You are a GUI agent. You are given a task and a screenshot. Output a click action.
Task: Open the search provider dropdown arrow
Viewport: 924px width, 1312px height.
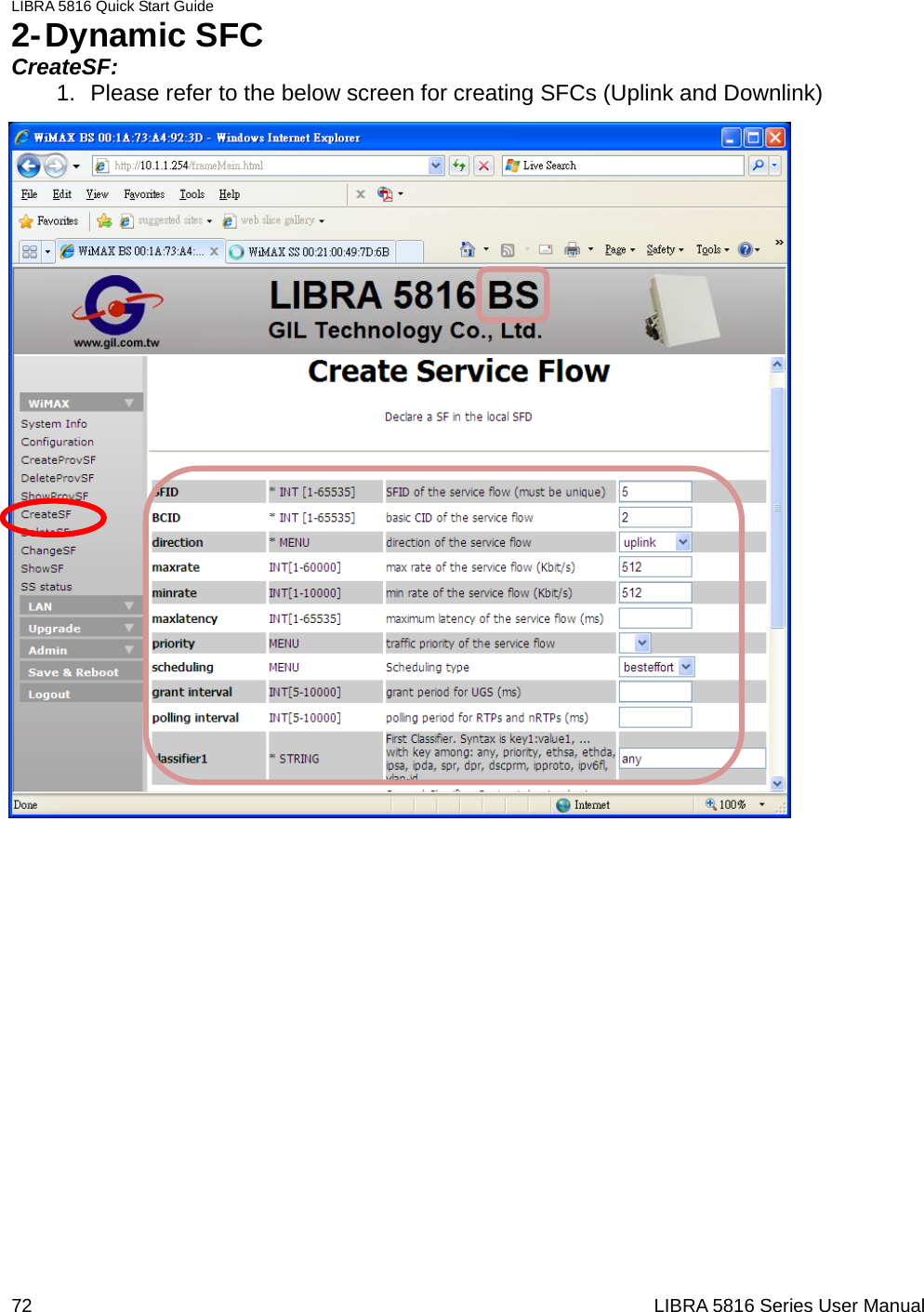click(x=774, y=166)
